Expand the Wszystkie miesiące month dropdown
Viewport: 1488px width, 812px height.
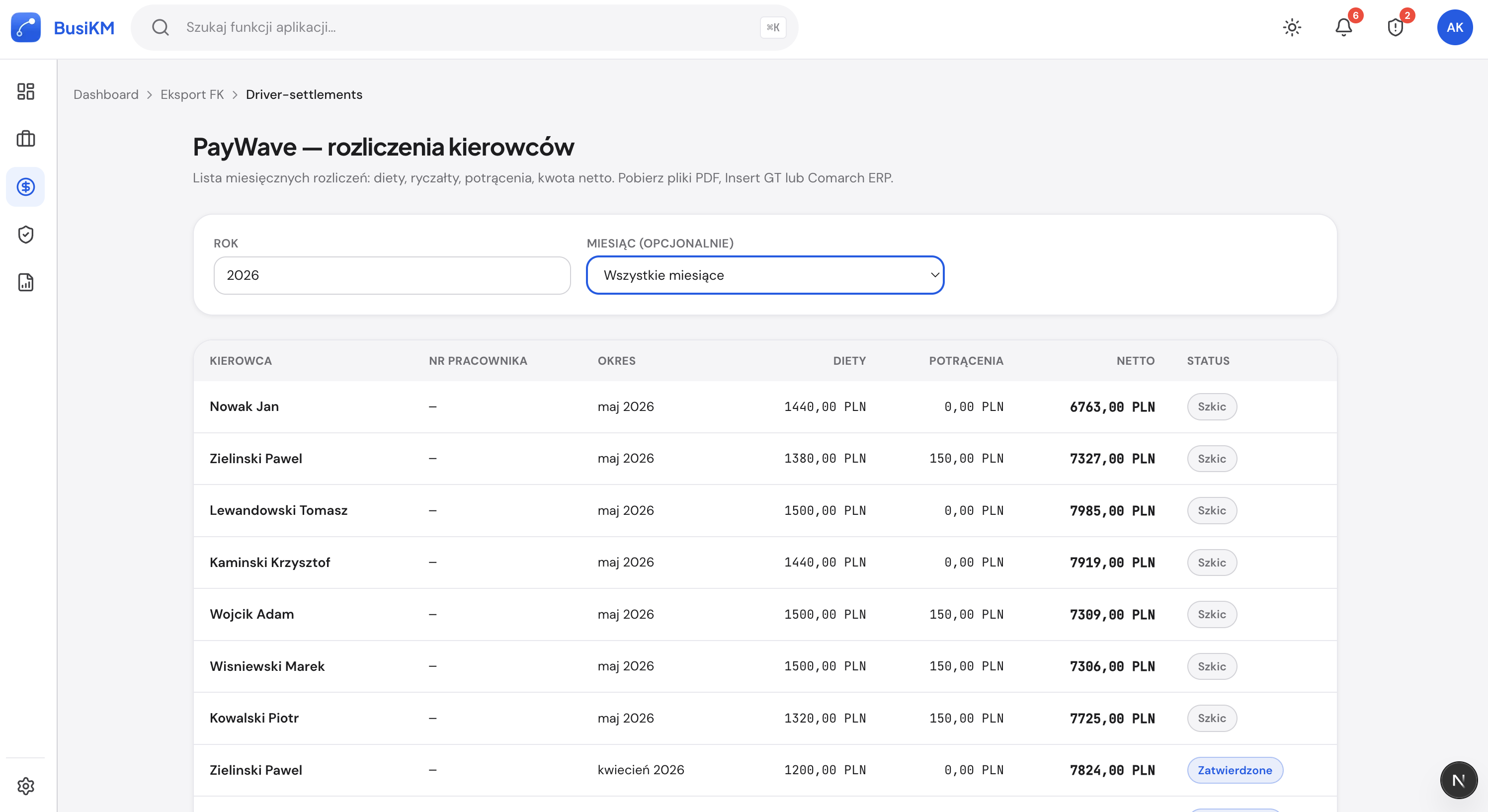(x=765, y=275)
